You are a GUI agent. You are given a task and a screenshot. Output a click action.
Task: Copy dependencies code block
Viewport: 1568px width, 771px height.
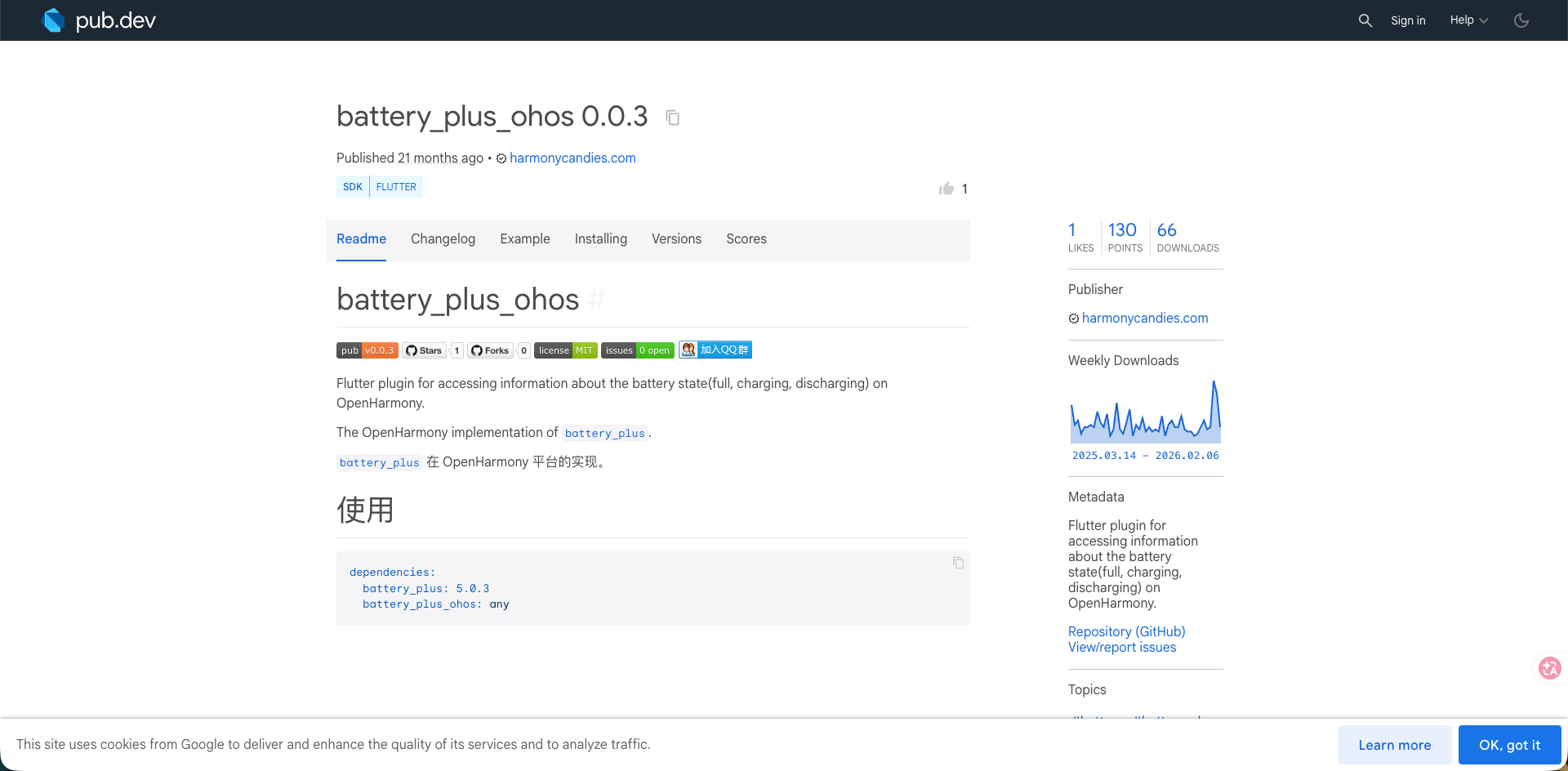959,563
